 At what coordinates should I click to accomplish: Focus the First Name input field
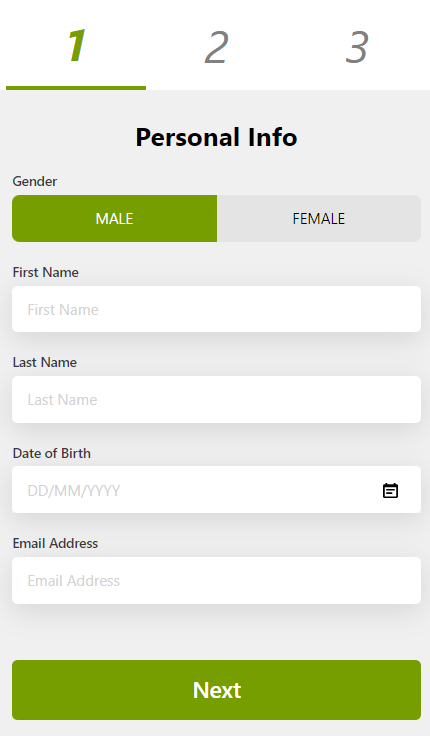click(x=216, y=309)
